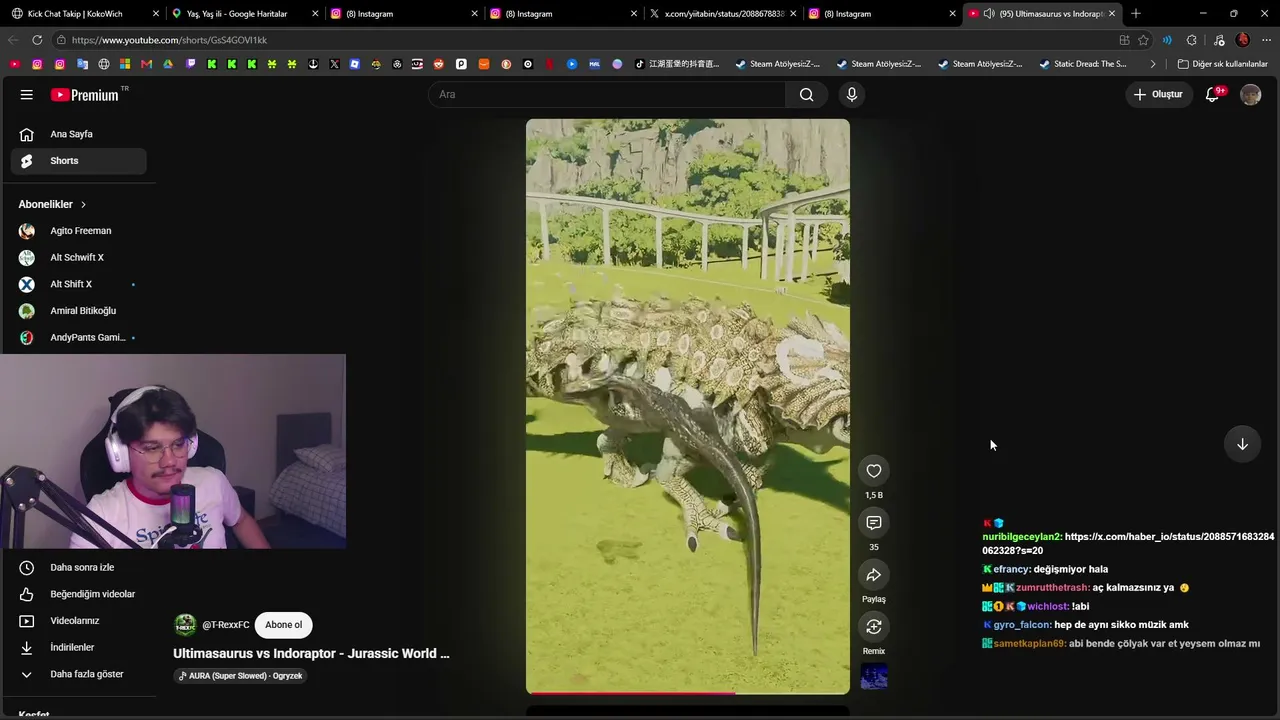This screenshot has width=1280, height=720.
Task: Click the Short title Ultimasaurus vs Indoraptor
Action: click(311, 653)
